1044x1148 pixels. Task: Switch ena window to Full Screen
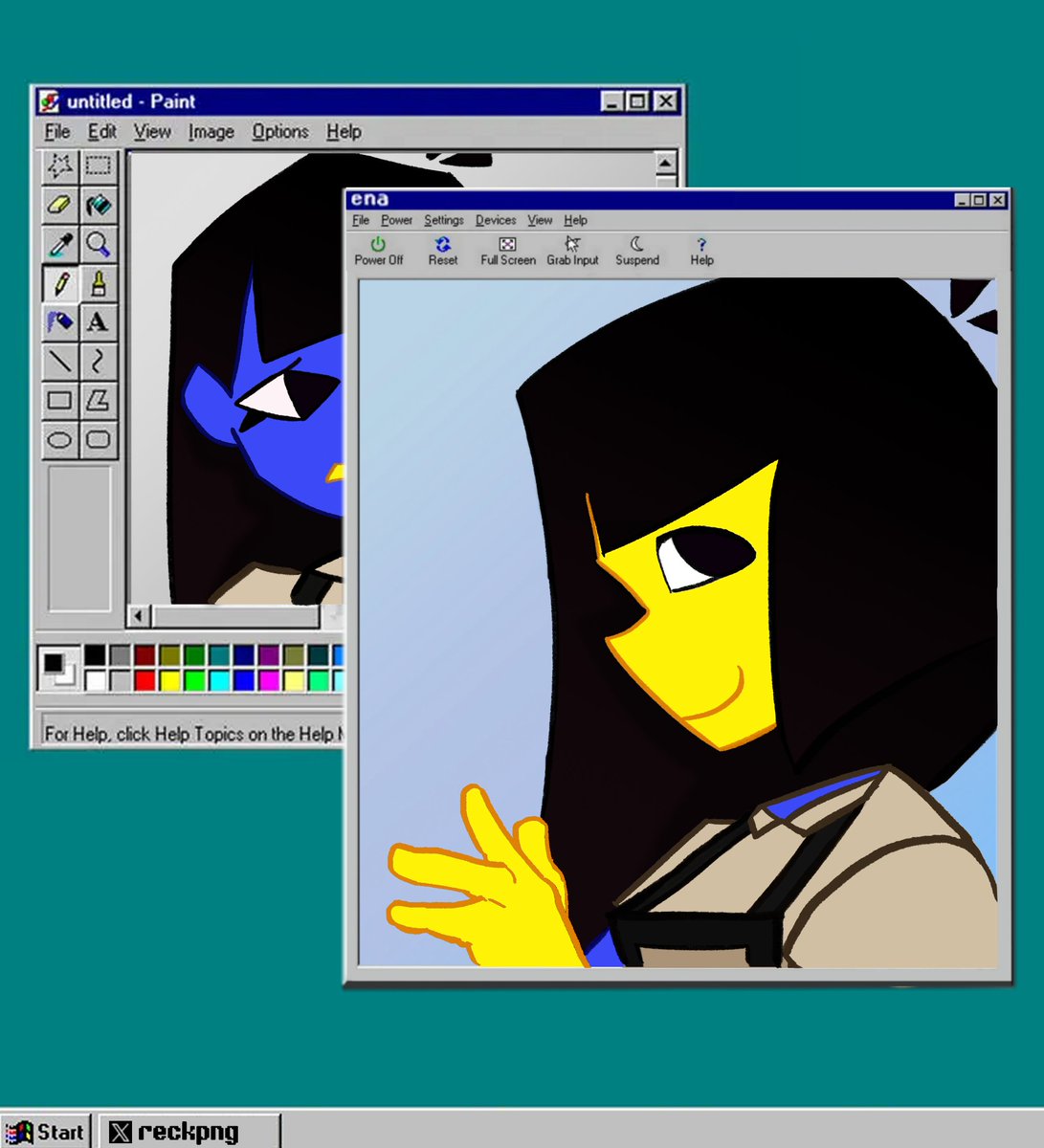pos(508,252)
